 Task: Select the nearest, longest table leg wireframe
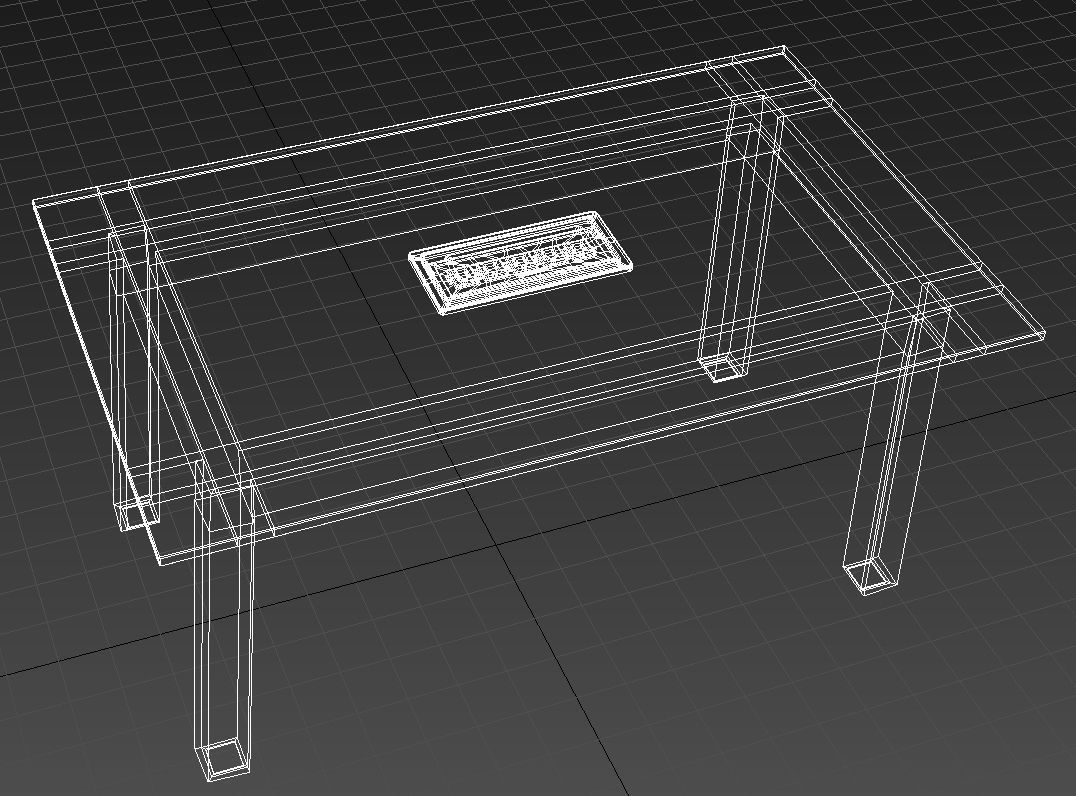225,618
